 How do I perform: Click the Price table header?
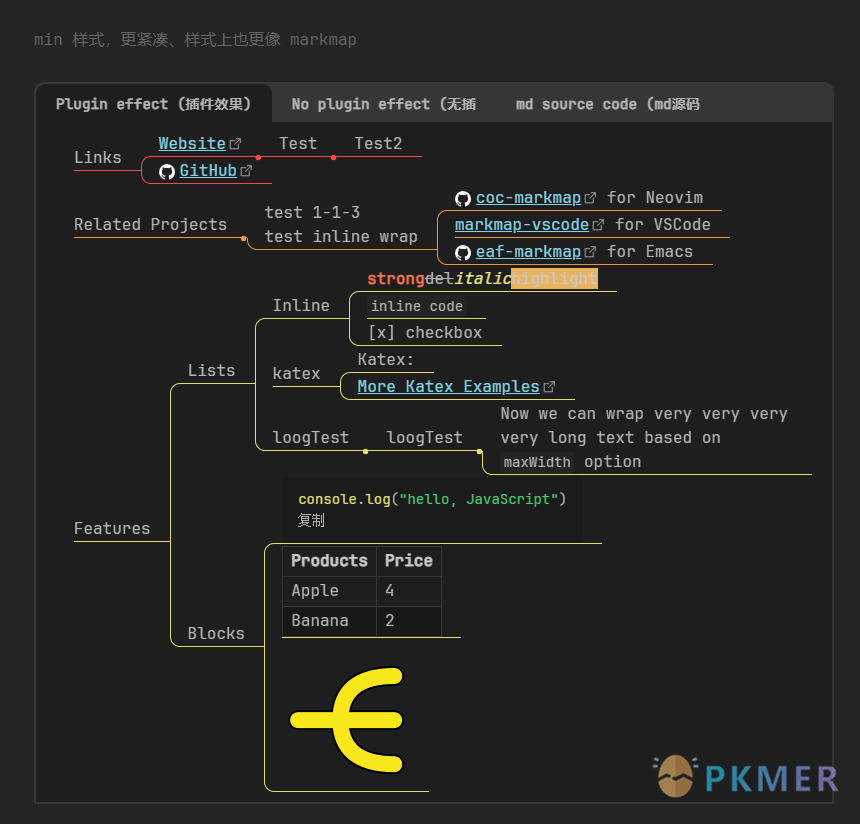409,561
